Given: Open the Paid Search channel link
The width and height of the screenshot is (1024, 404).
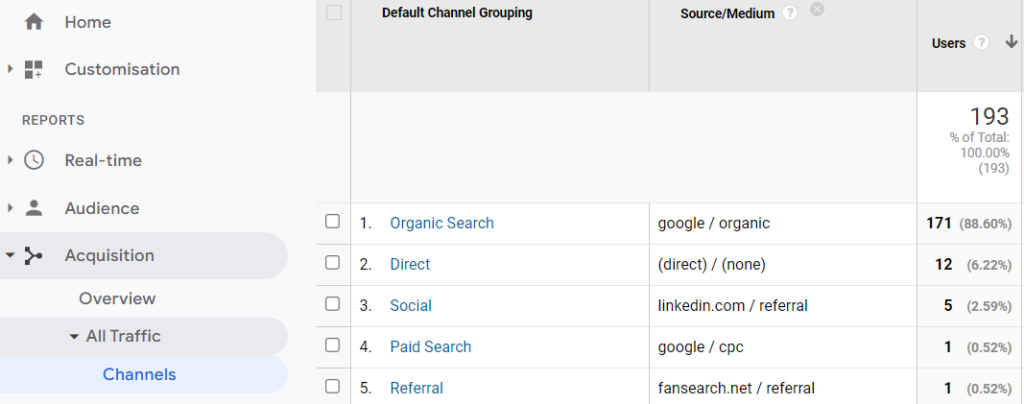Looking at the screenshot, I should pyautogui.click(x=430, y=347).
